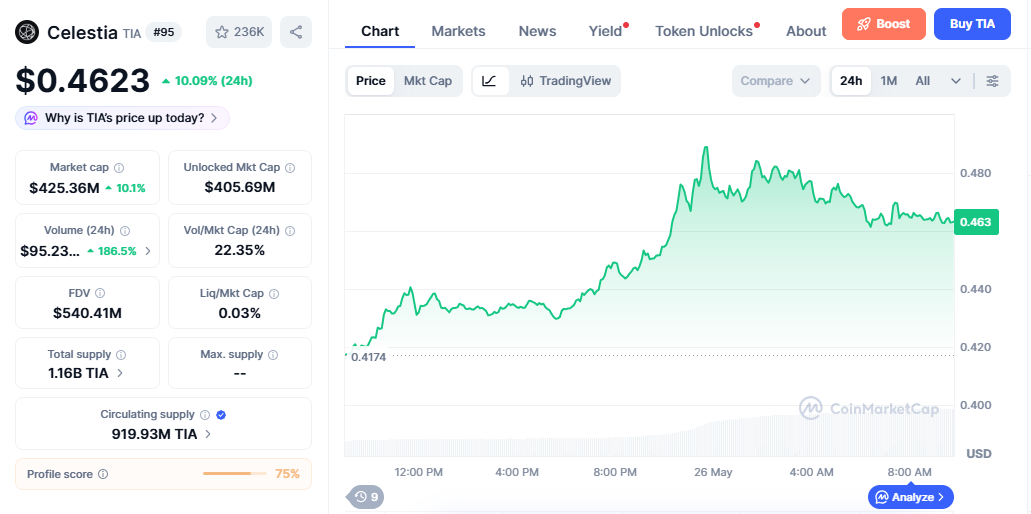Click the Boost button
1031x514 pixels.
884,24
